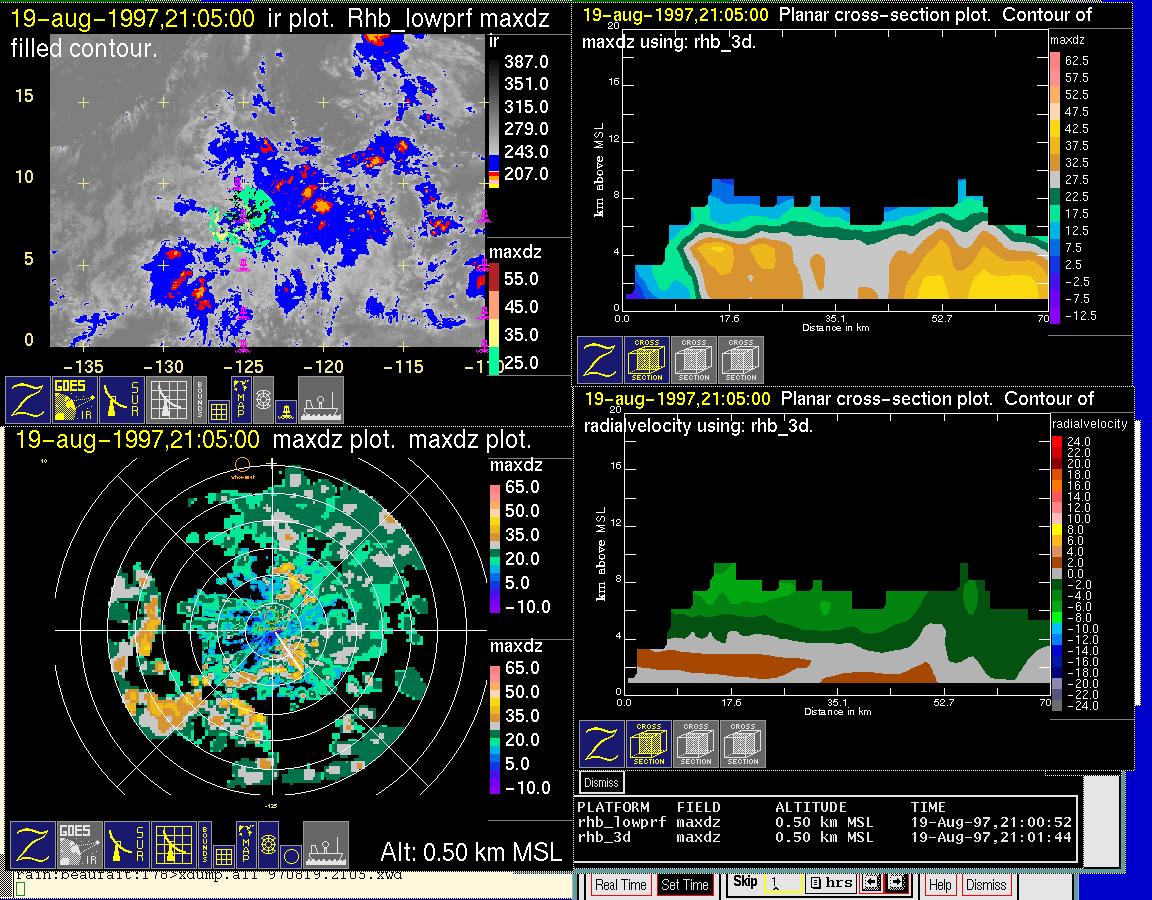The image size is (1152, 900).
Task: Step time backward with the left arrow button
Action: (869, 884)
